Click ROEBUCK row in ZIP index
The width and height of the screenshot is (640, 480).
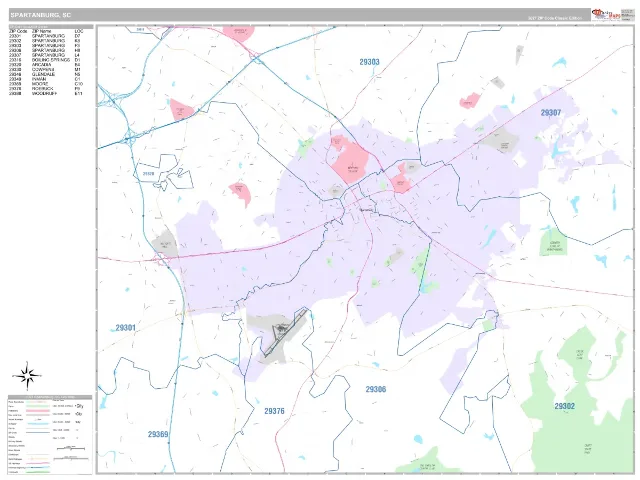point(46,89)
